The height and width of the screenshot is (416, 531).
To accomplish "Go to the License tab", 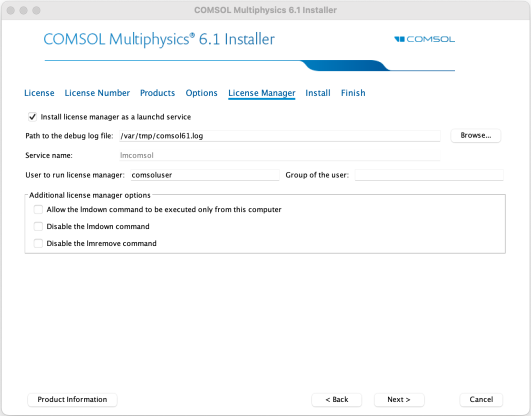I will (x=39, y=93).
